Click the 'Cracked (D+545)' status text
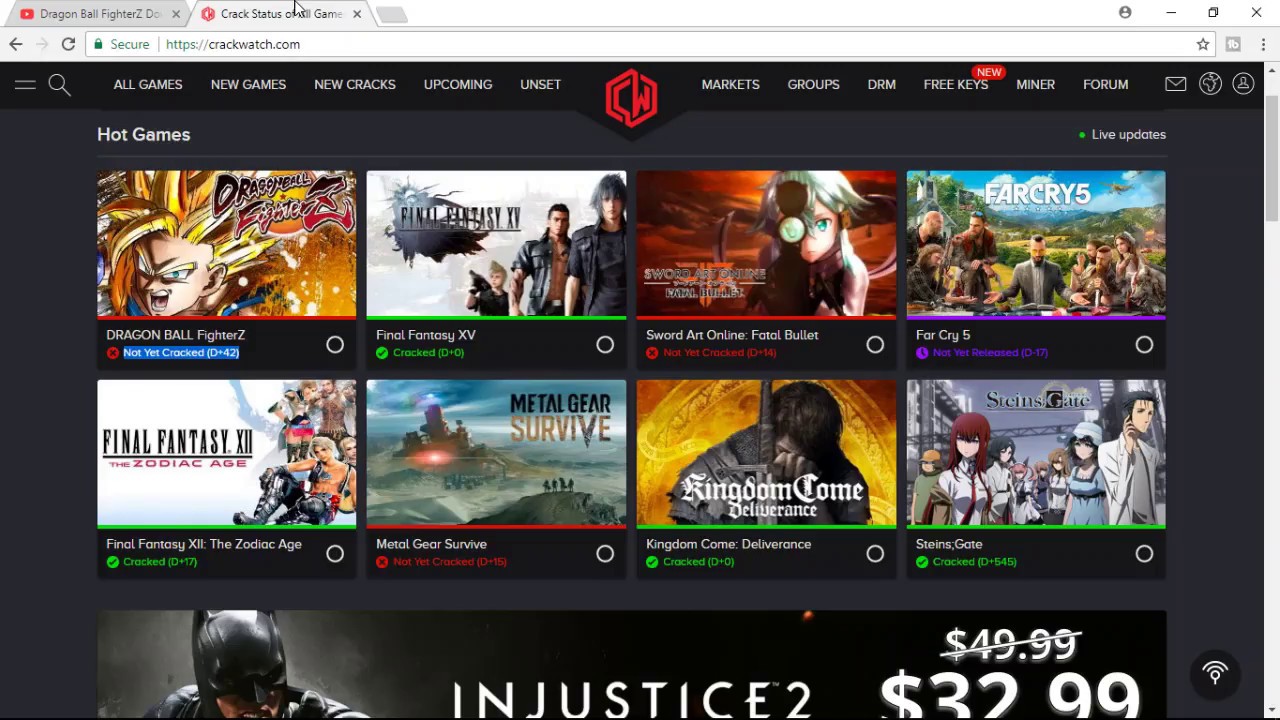The image size is (1280, 720). coord(974,562)
